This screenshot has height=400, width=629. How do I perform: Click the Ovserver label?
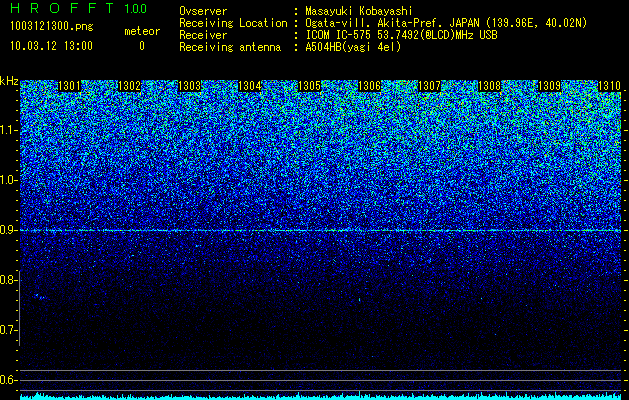203,11
